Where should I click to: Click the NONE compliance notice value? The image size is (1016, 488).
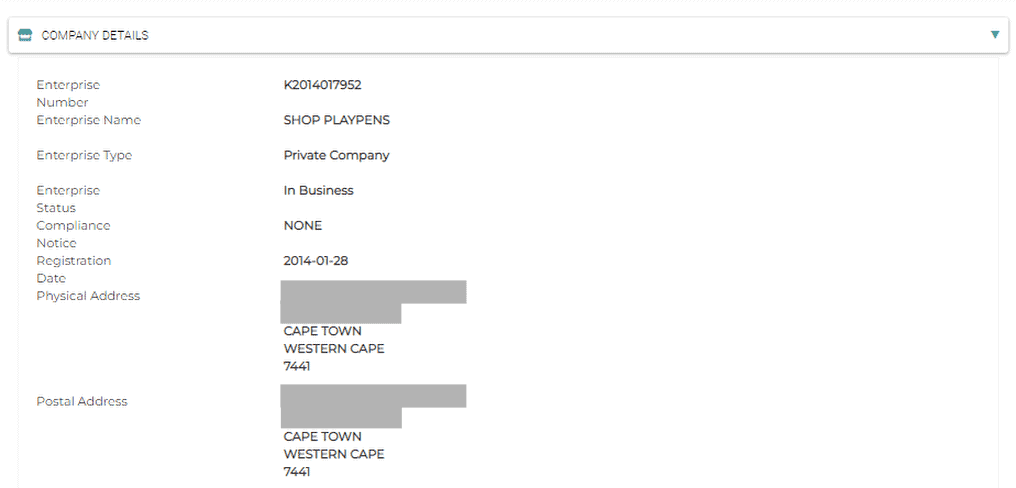coord(303,225)
